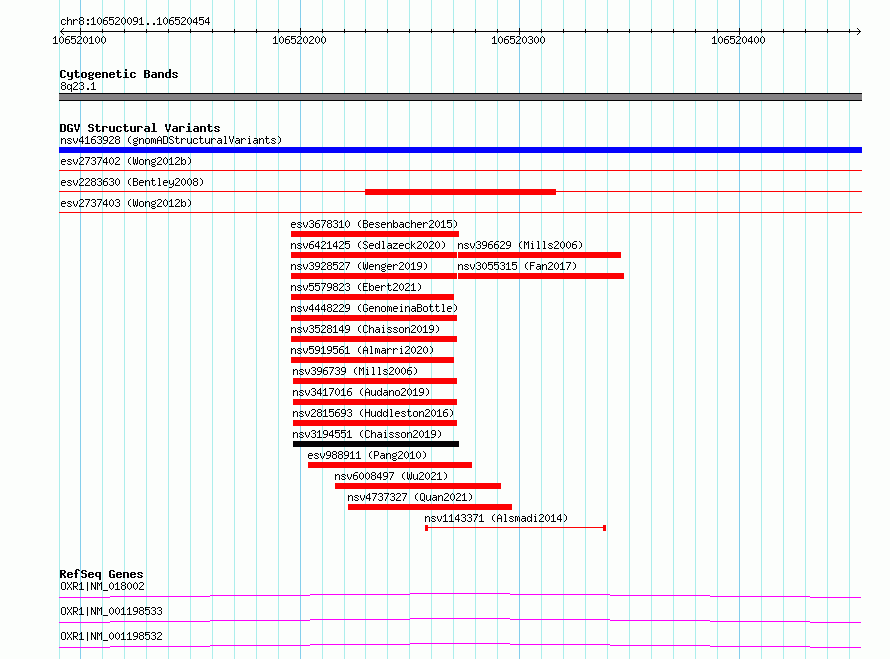
Task: Click the Cytogenetic Bands track title
Action: [119, 74]
